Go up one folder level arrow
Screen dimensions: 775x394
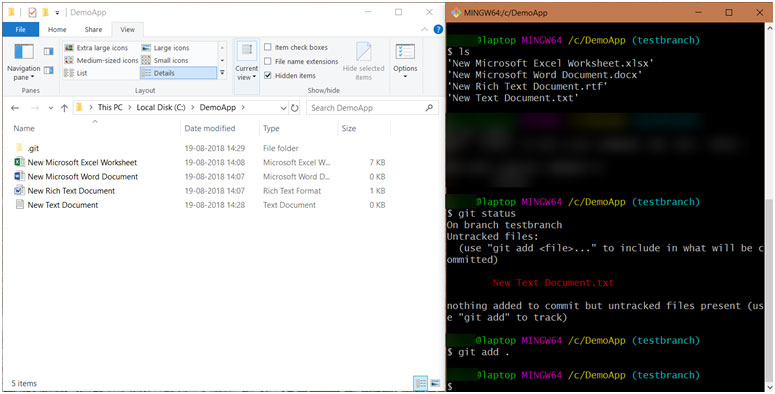click(64, 108)
